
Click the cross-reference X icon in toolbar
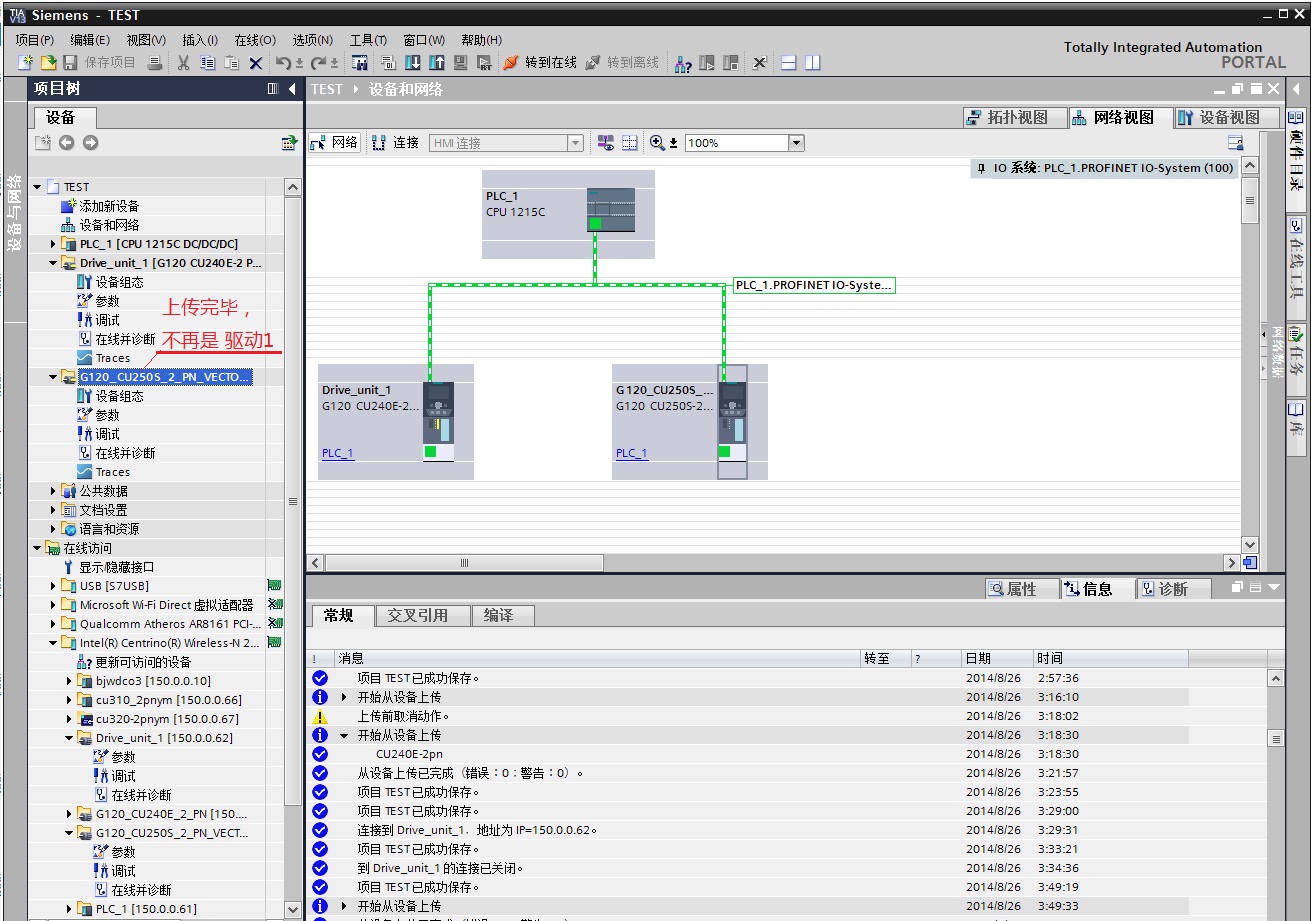(760, 63)
